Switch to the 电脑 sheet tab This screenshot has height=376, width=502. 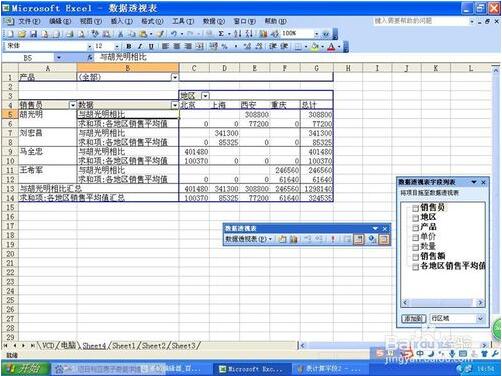click(68, 346)
